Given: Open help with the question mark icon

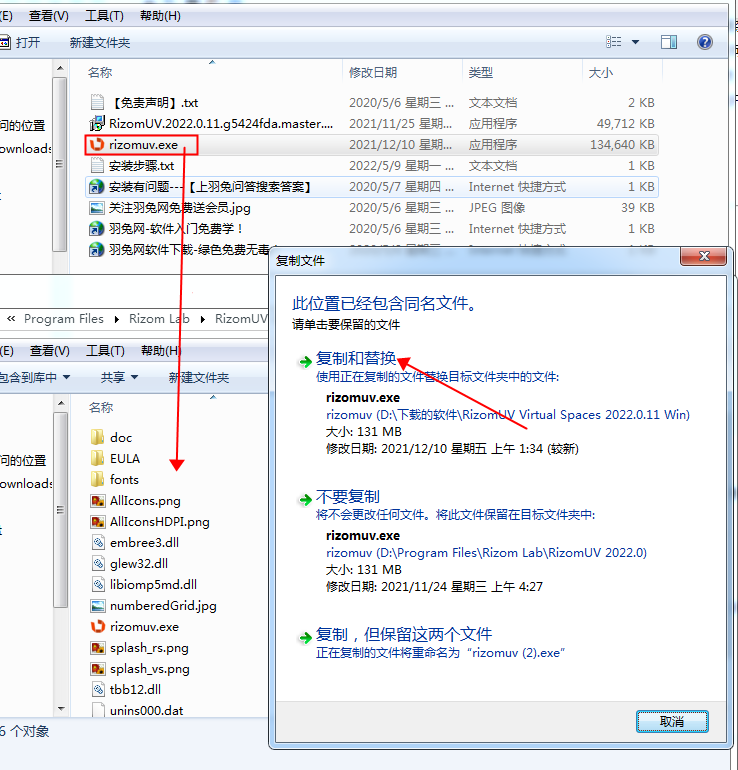Looking at the screenshot, I should 705,42.
